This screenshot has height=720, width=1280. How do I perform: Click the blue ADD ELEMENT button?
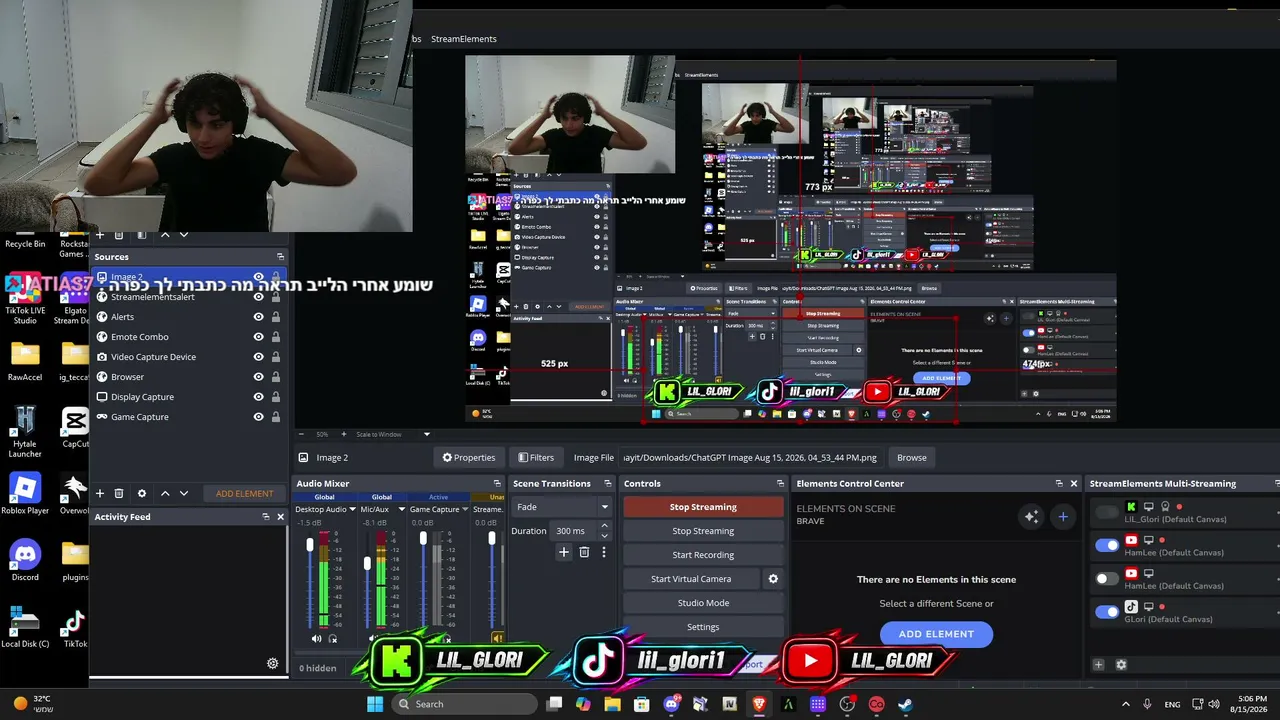[936, 634]
